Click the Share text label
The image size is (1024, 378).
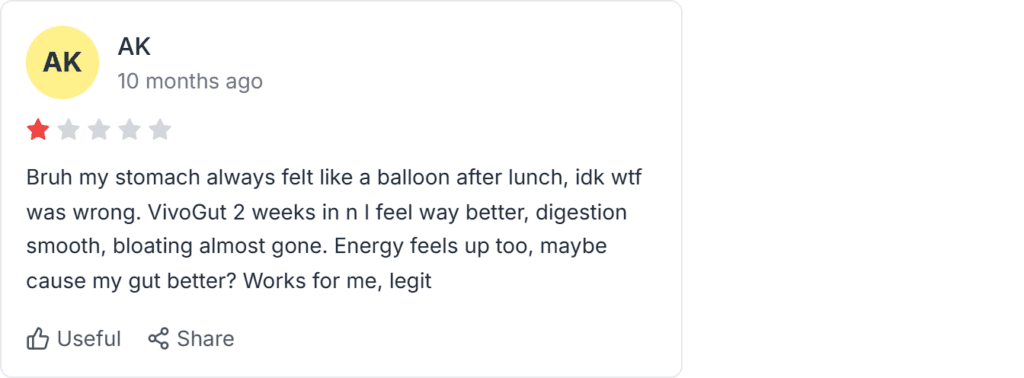(206, 339)
